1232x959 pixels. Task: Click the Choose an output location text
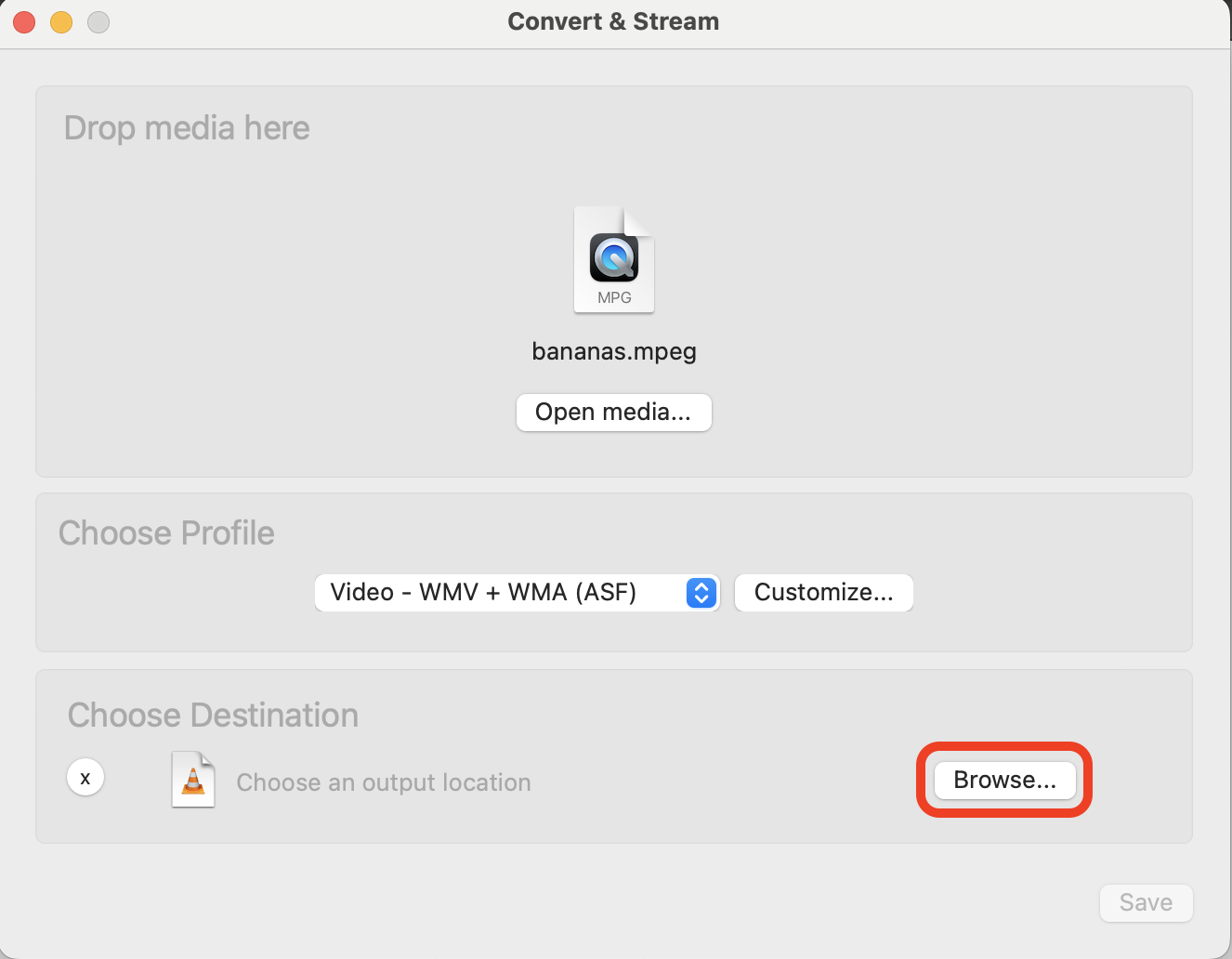pos(383,782)
